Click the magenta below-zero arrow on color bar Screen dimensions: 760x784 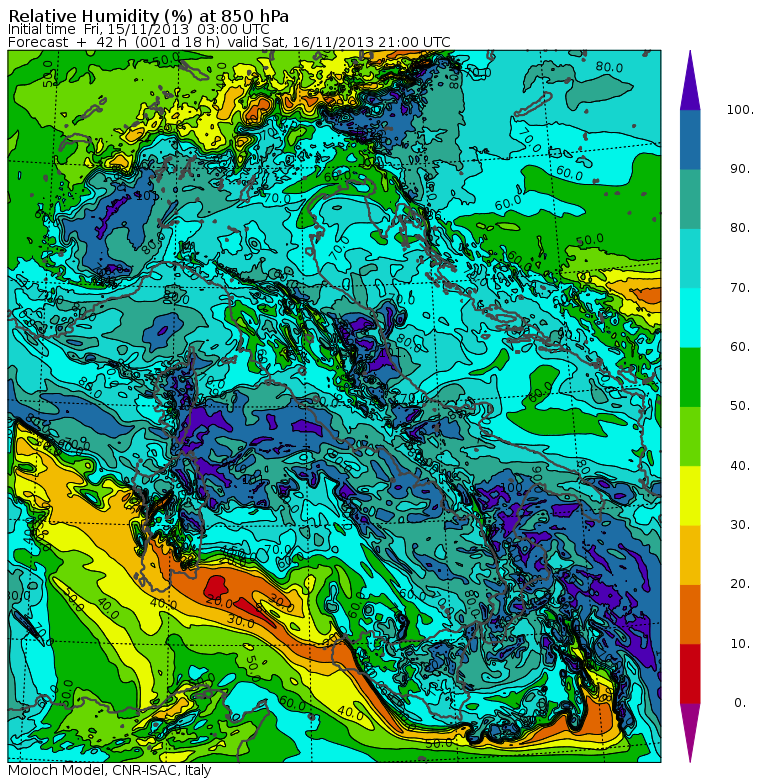(690, 733)
